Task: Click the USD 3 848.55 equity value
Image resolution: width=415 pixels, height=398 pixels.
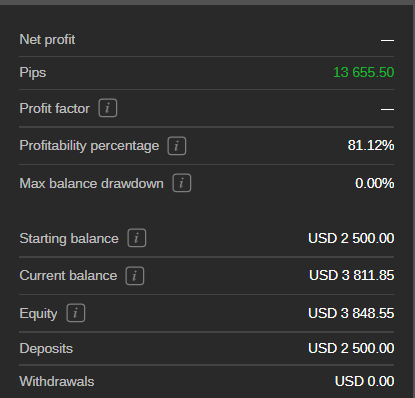Action: point(351,313)
